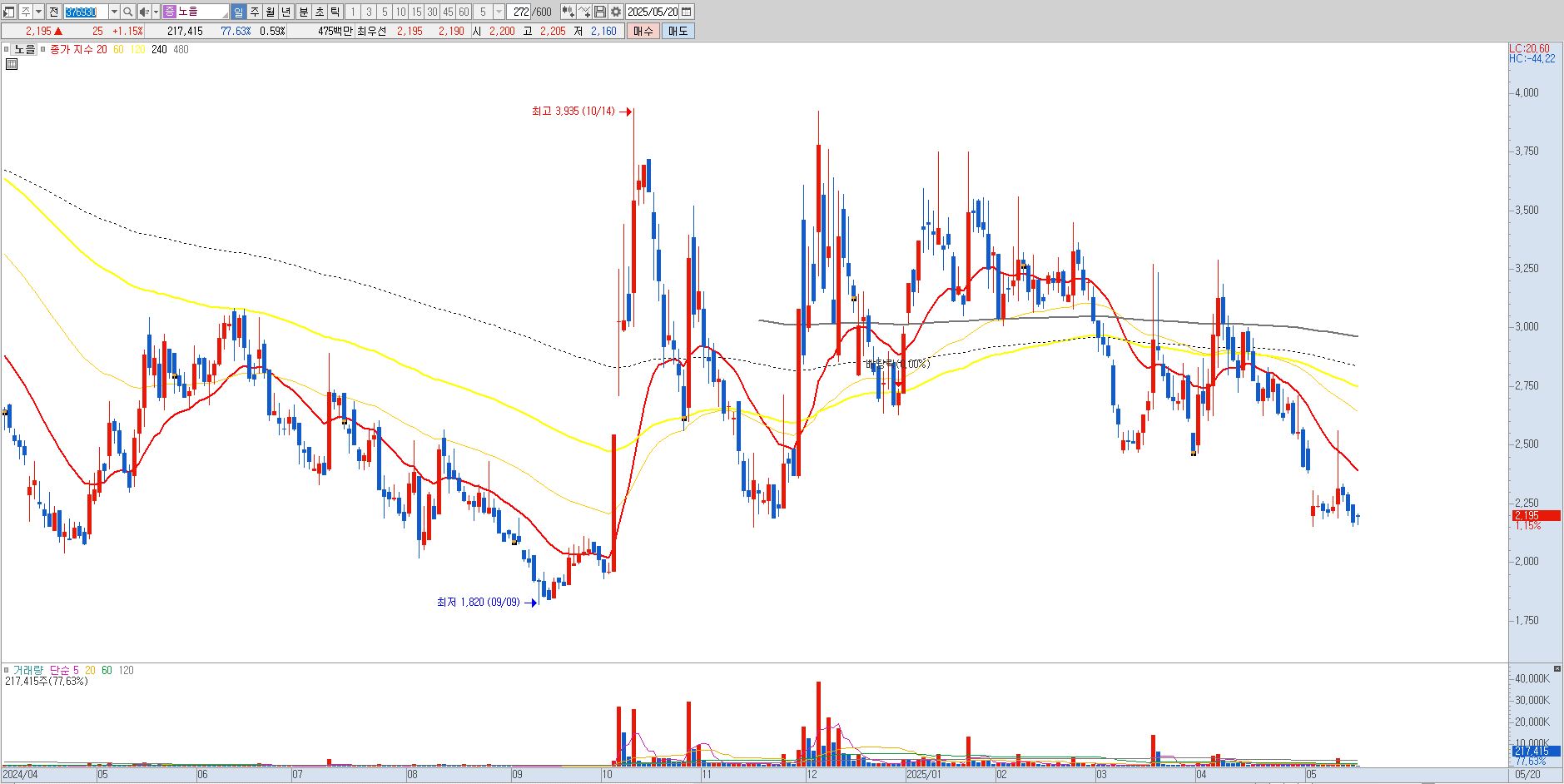This screenshot has width=1564, height=784.
Task: Click the candlestick chart settings icon
Action: pyautogui.click(x=568, y=12)
